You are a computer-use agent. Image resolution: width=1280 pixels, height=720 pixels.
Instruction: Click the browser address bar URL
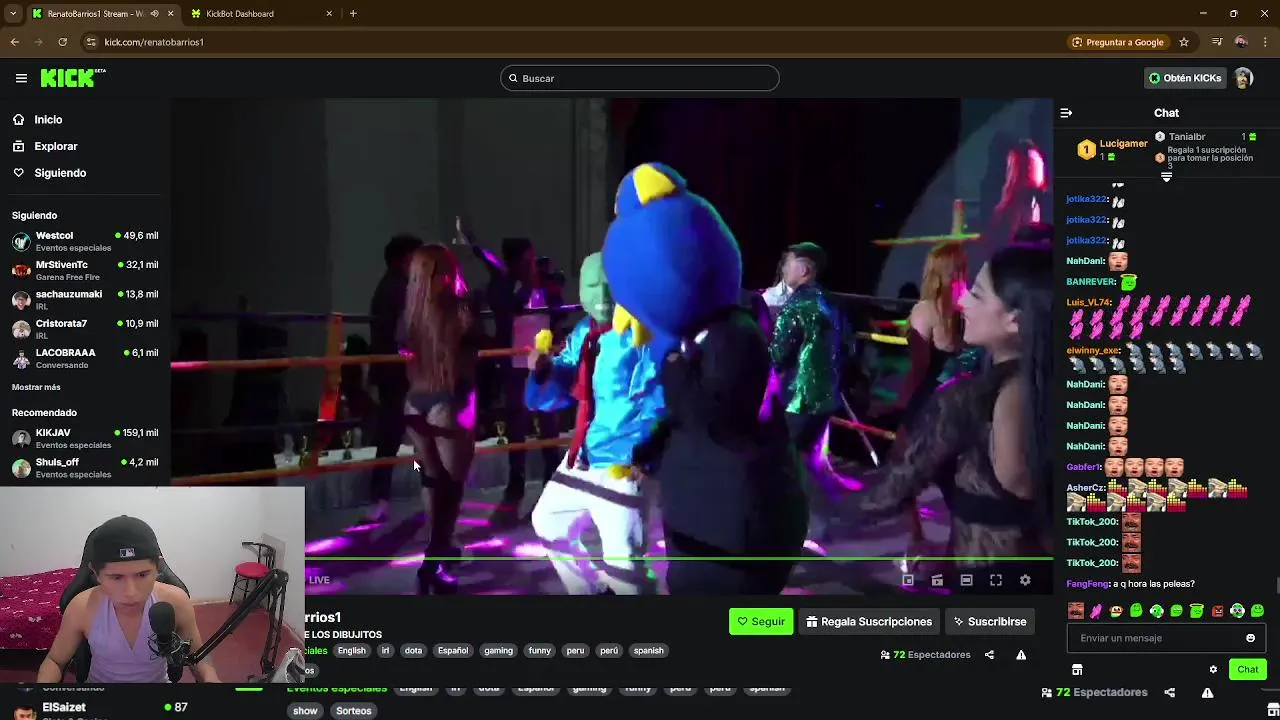[154, 42]
